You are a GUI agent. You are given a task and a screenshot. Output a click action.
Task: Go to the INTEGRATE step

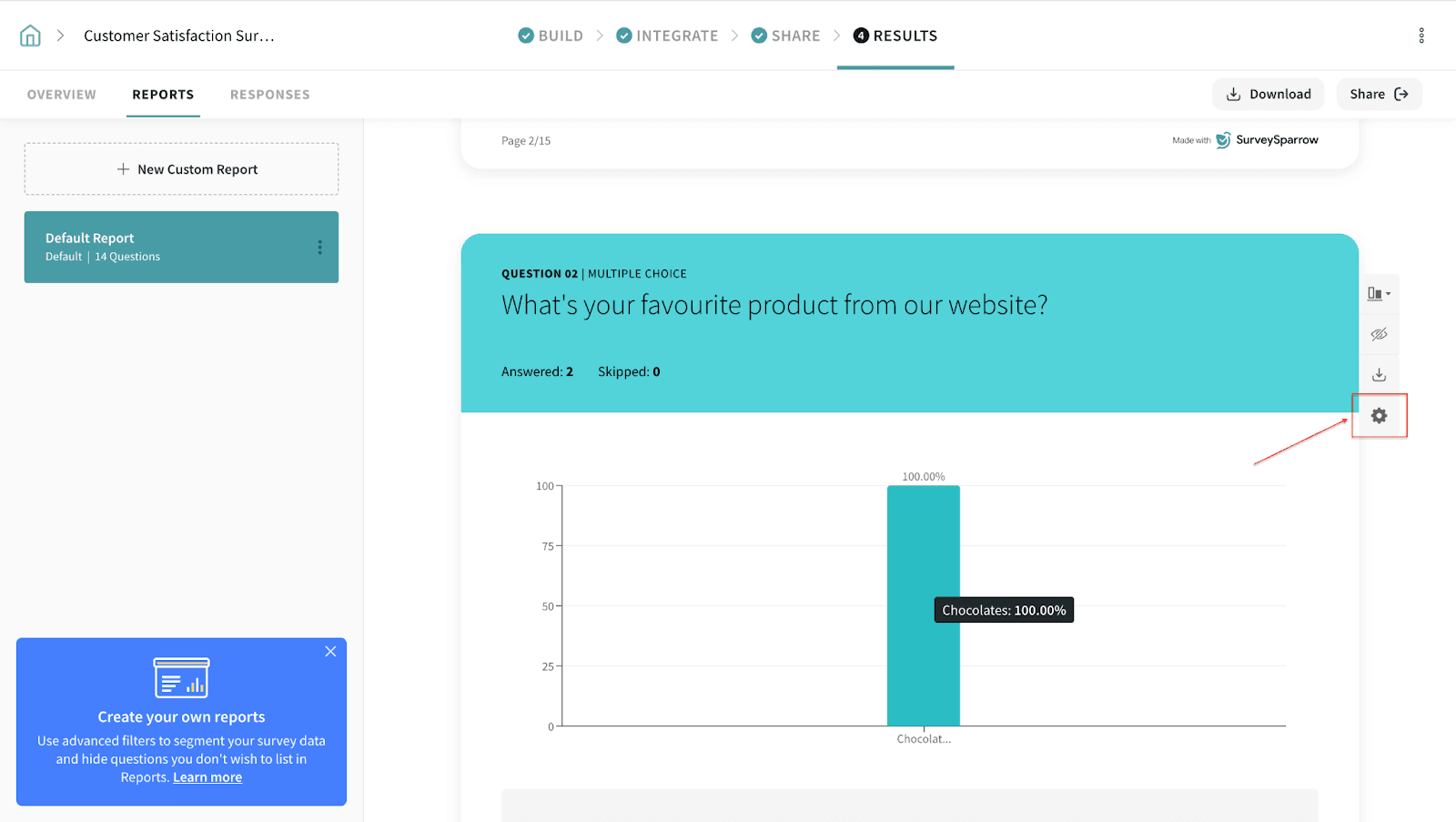[x=667, y=36]
